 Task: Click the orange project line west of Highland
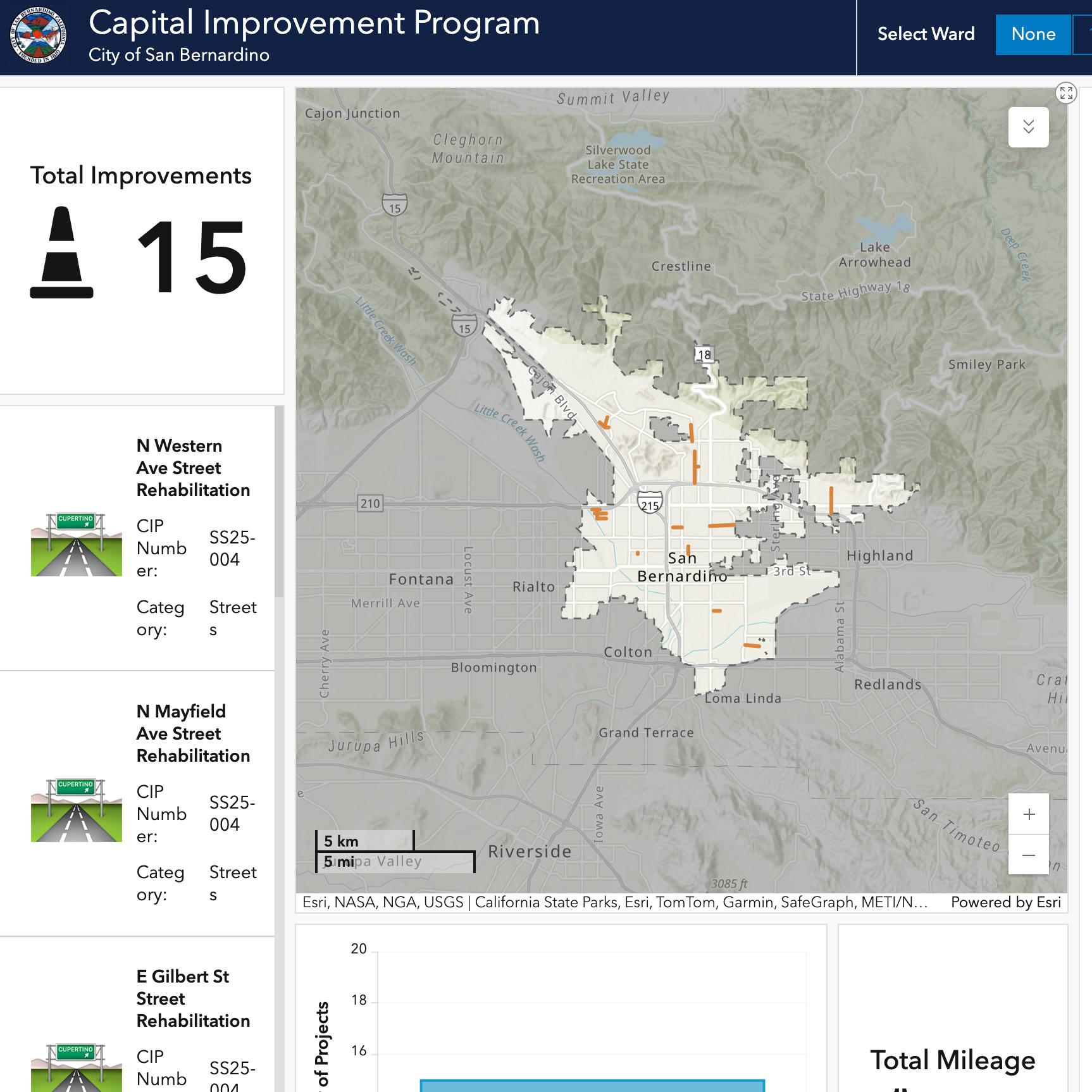pyautogui.click(x=831, y=500)
